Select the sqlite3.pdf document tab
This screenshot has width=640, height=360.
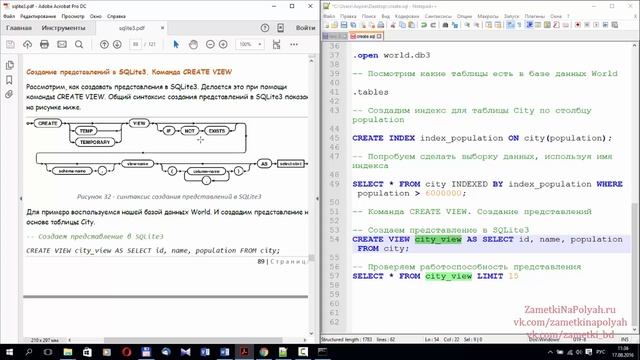[x=132, y=28]
